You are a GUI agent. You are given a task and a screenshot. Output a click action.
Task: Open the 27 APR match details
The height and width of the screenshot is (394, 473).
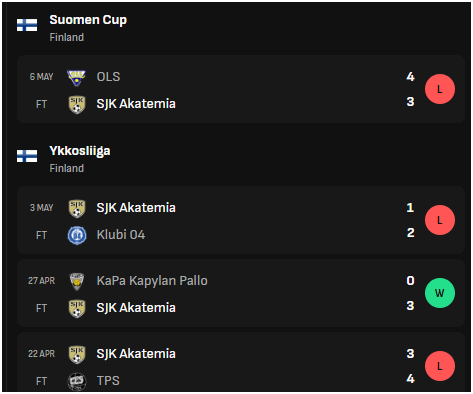(241, 293)
